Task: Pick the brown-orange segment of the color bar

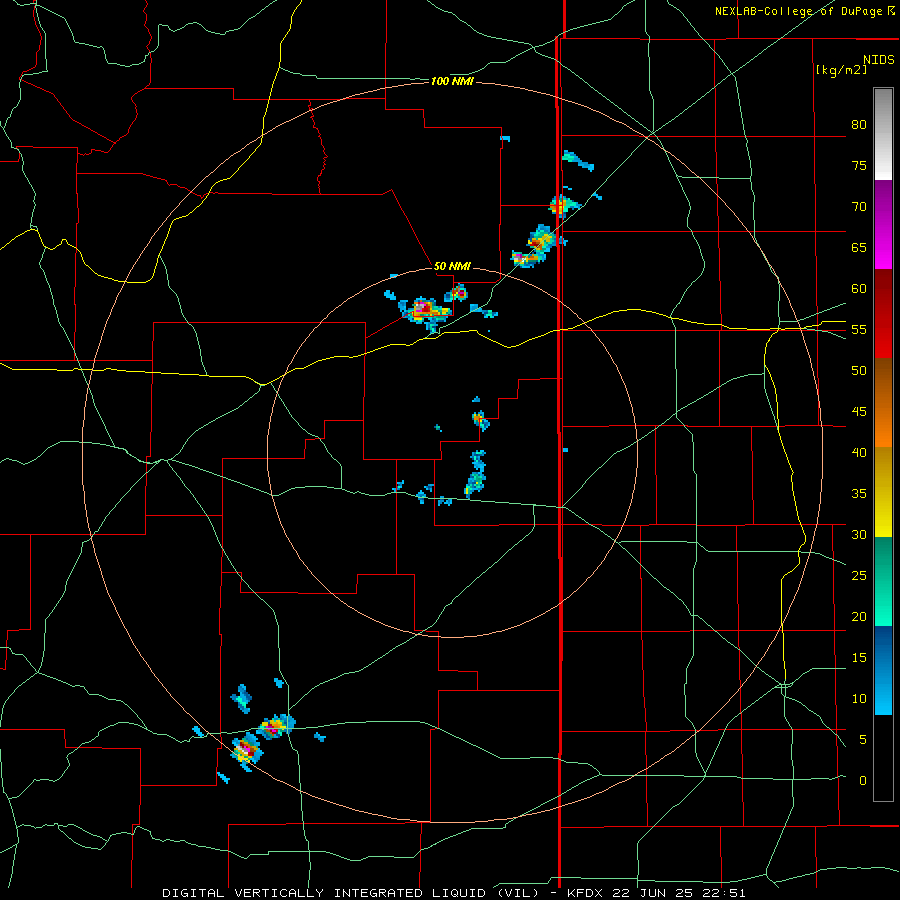Action: click(883, 402)
